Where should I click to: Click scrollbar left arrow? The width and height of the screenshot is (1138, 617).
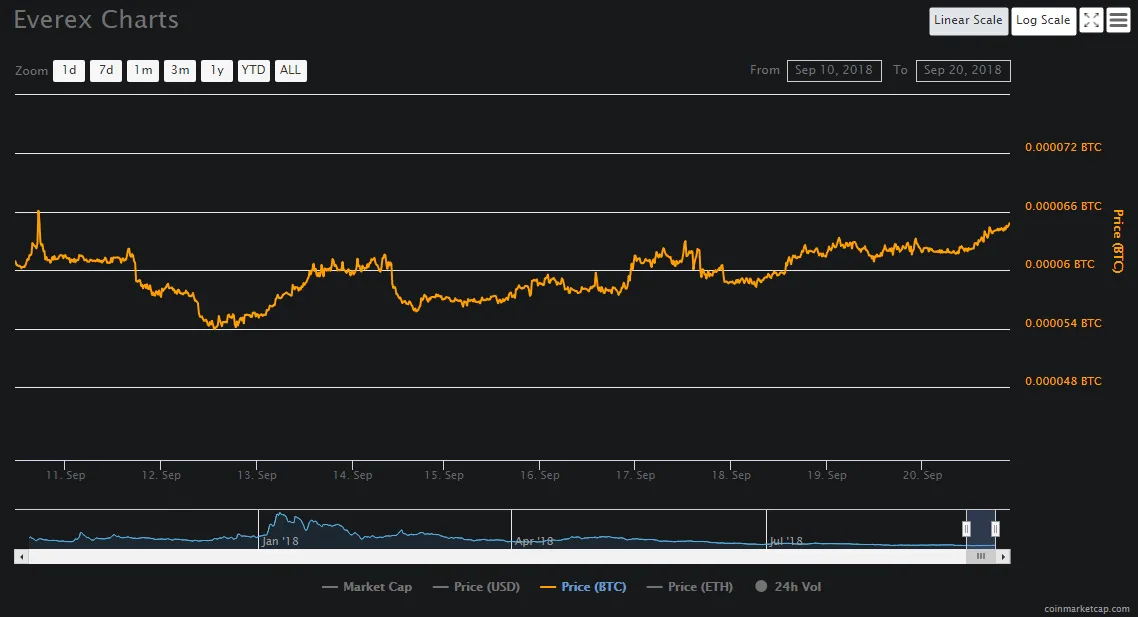pyautogui.click(x=22, y=557)
